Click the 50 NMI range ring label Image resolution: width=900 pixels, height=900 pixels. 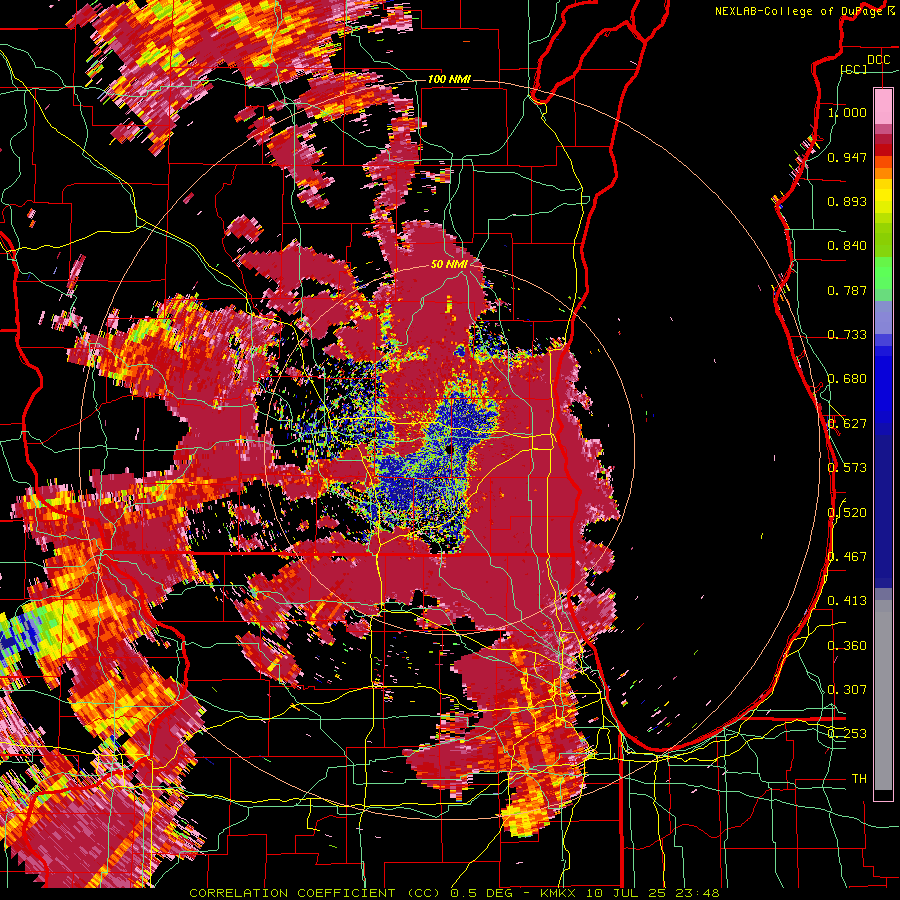tap(449, 264)
